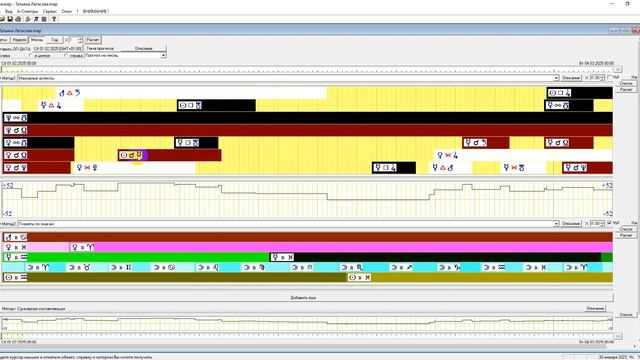Open the Сервис menu
The height and width of the screenshot is (360, 640).
click(x=50, y=11)
